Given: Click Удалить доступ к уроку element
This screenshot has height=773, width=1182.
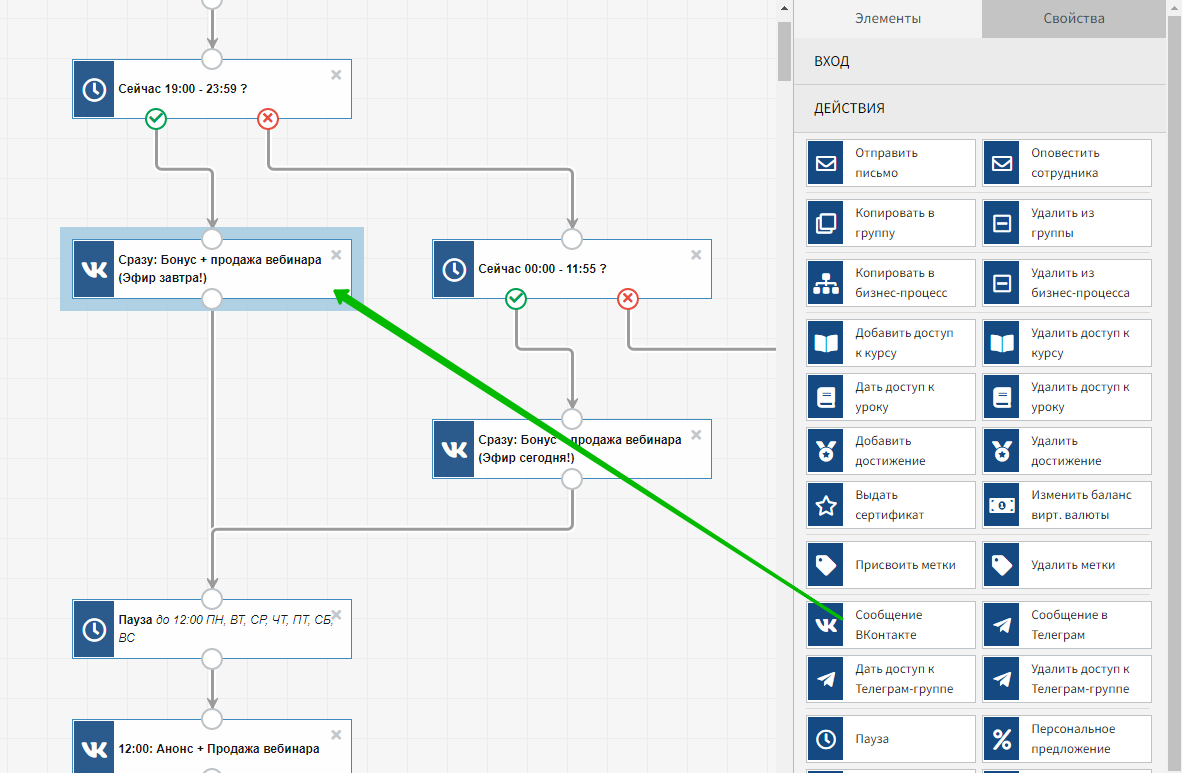Looking at the screenshot, I should click(1067, 397).
